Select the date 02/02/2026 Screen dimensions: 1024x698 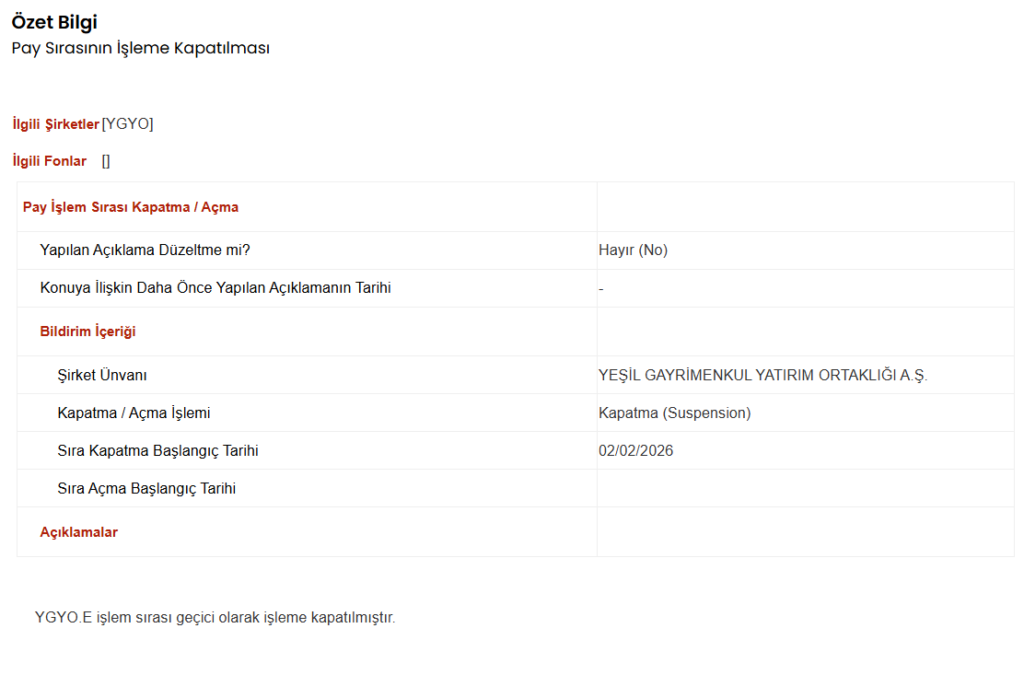click(x=636, y=451)
